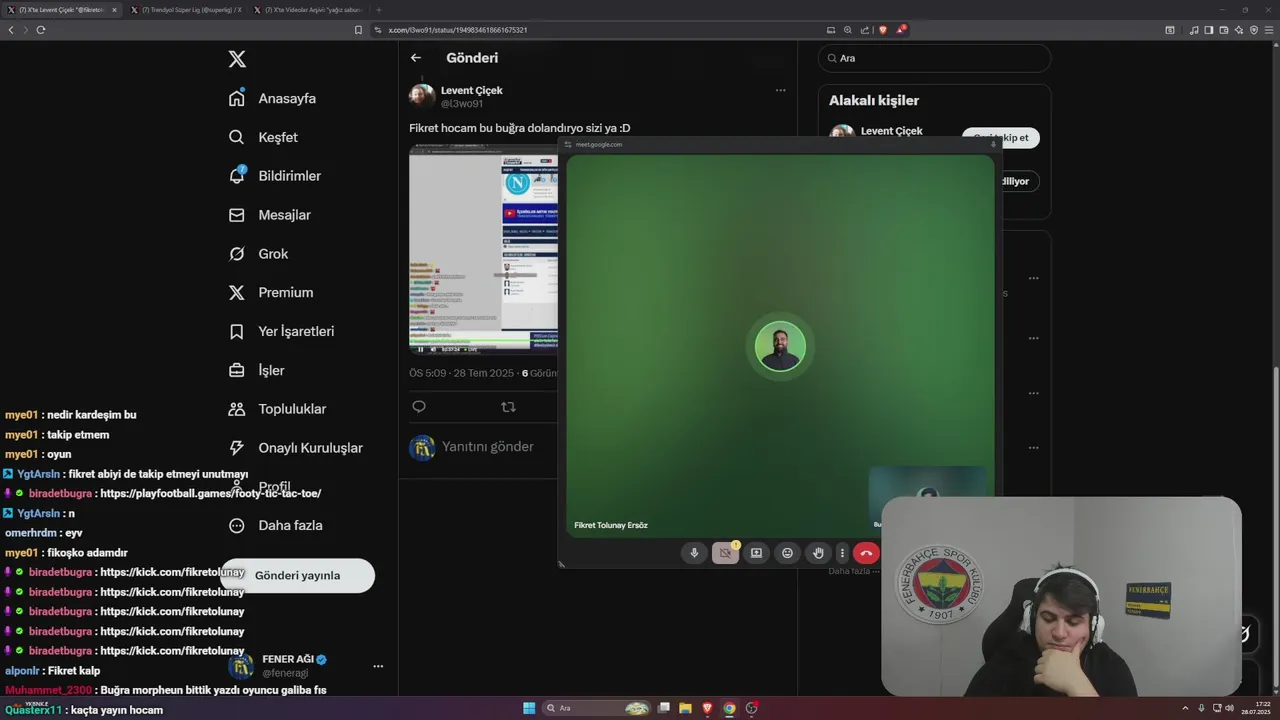Open Bildirimler notifications page
1280x720 pixels.
(x=275, y=176)
